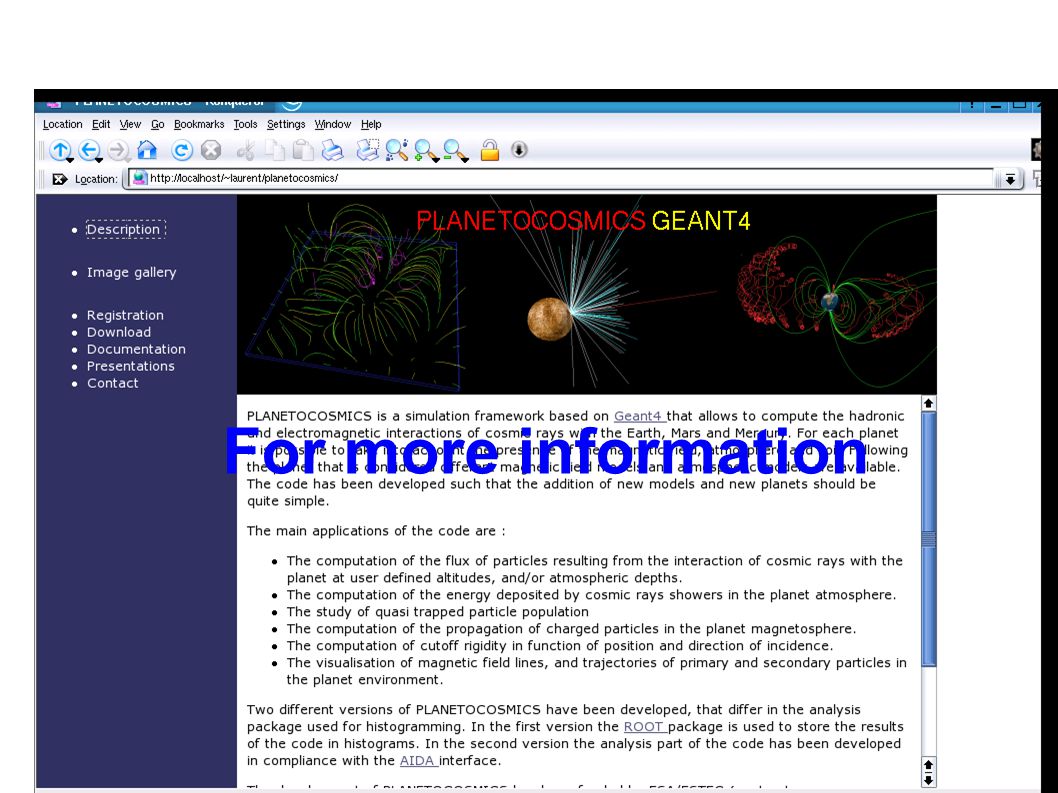Screen dimensions: 1058x793
Task: Click the round download arrow icon
Action: [x=519, y=150]
